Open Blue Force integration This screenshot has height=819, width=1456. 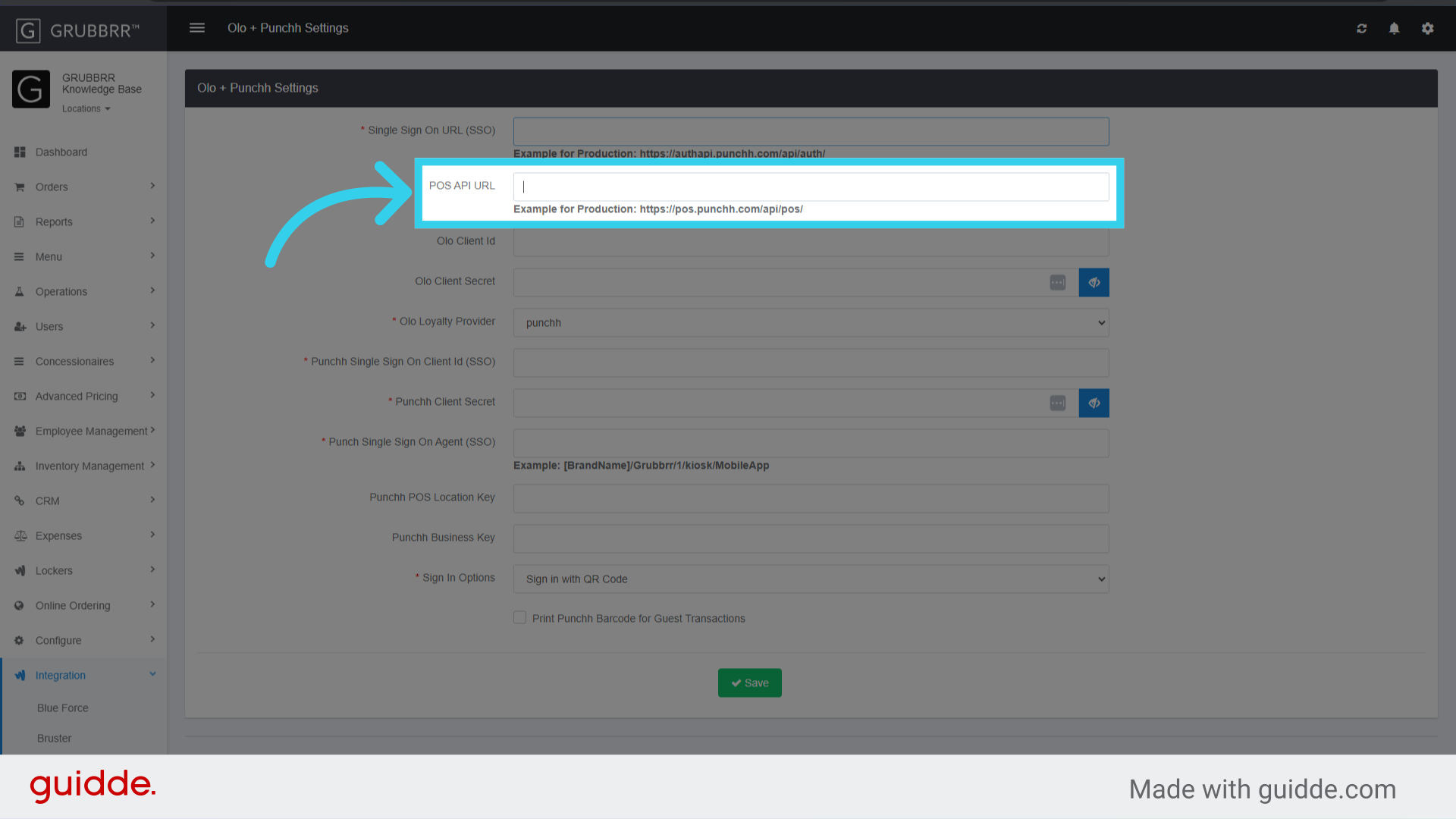[63, 708]
